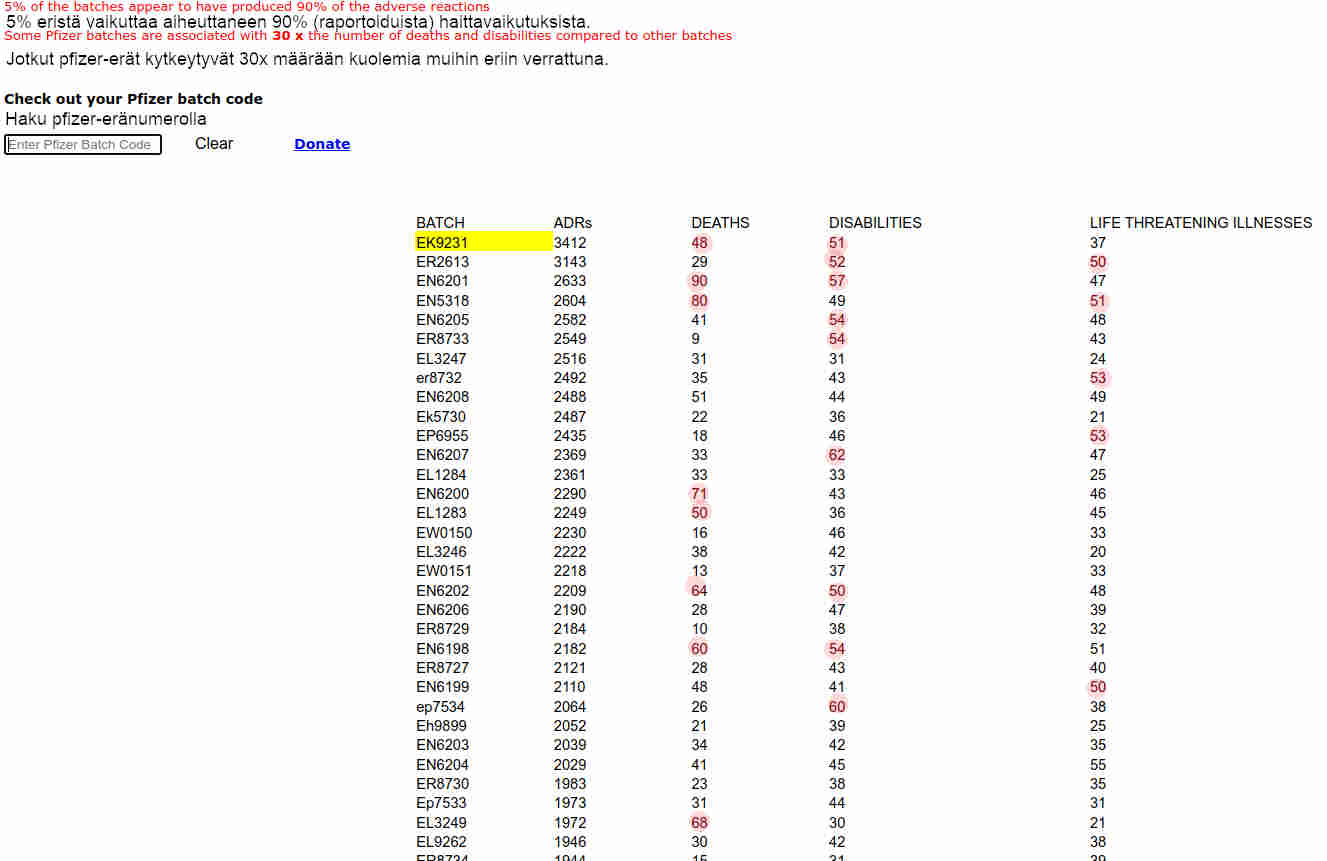Viewport: 1327px width, 861px height.
Task: Click ADR count 2549
Action: 570,339
